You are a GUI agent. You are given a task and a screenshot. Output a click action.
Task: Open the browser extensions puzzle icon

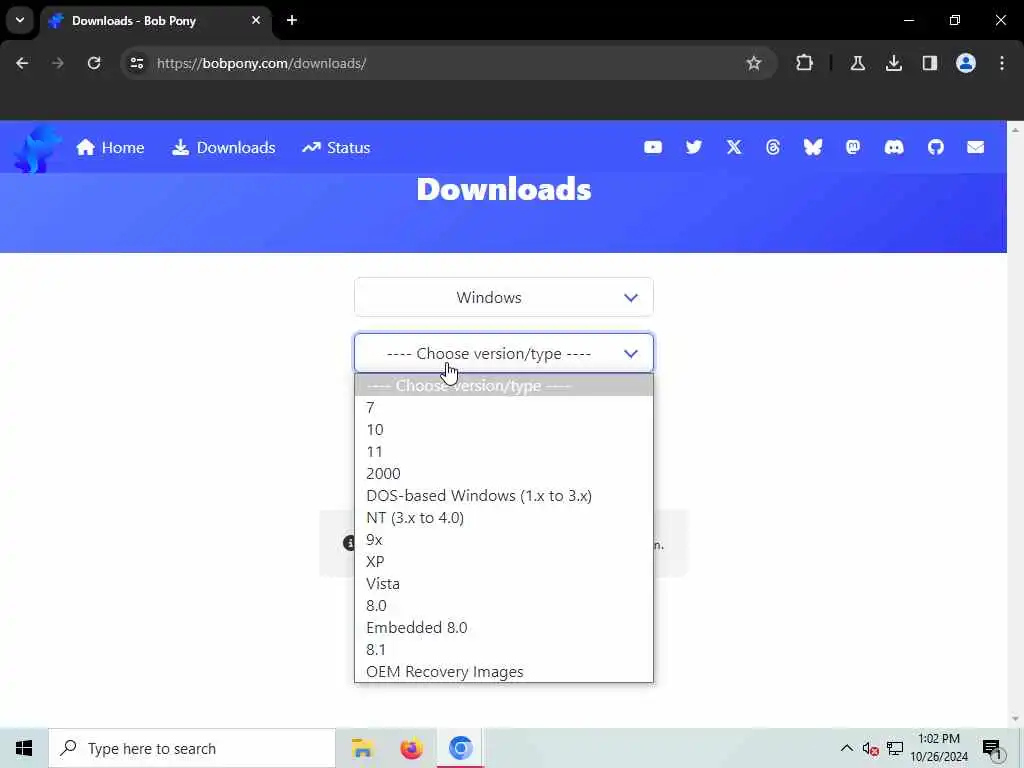point(805,63)
